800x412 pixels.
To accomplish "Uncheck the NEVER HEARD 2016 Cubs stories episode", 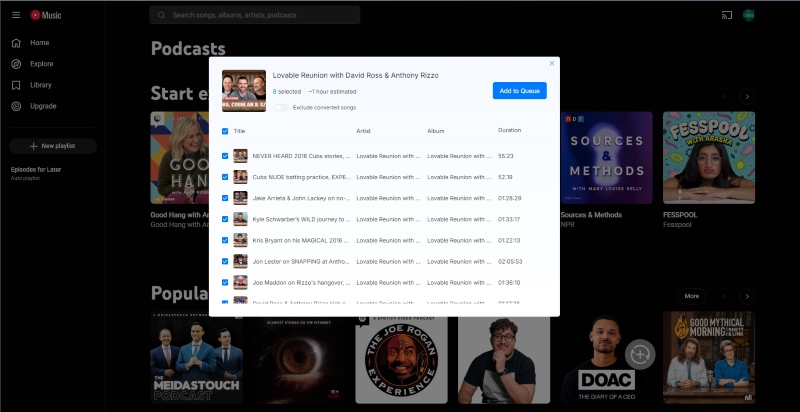I will pos(225,156).
